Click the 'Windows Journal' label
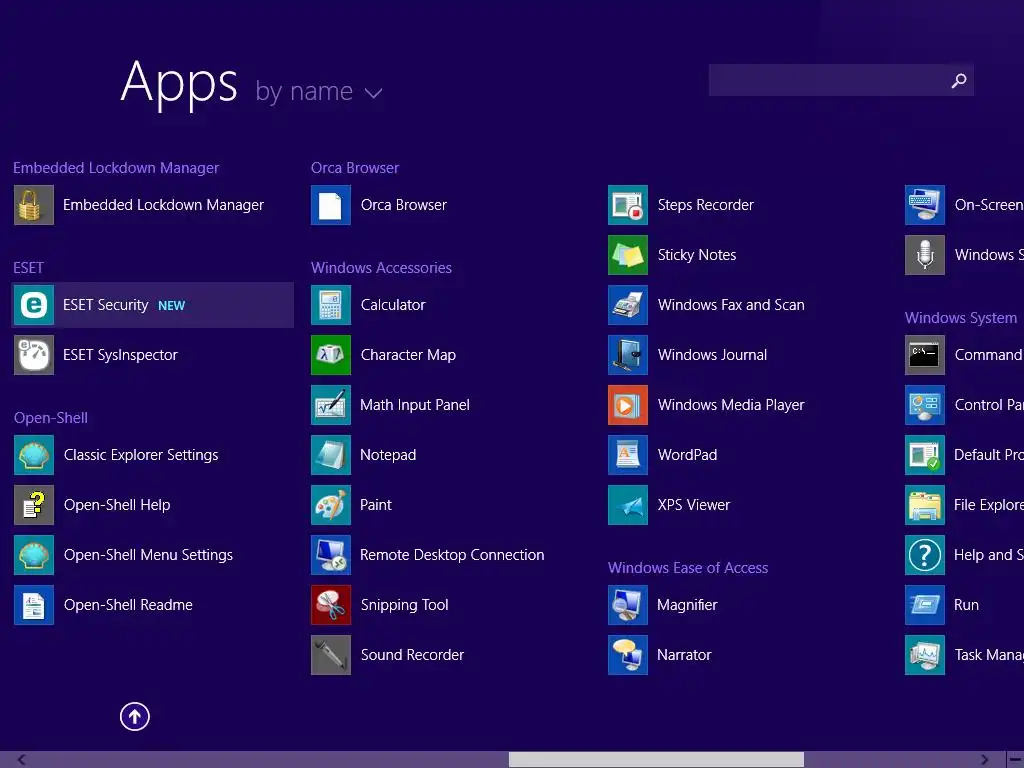Image resolution: width=1024 pixels, height=768 pixels. (x=712, y=355)
